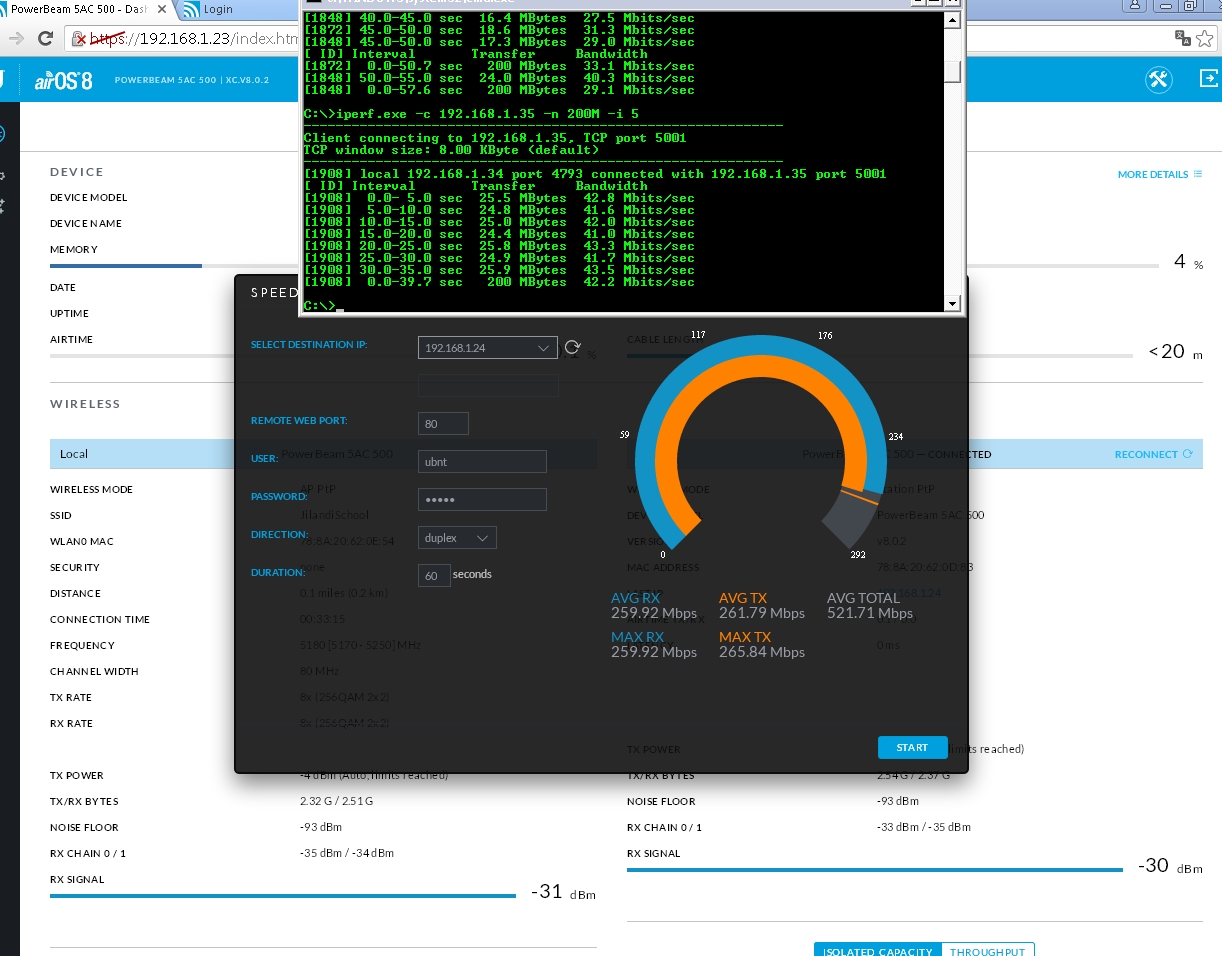Click the airOS 8 logo
The image size is (1222, 956).
click(63, 80)
